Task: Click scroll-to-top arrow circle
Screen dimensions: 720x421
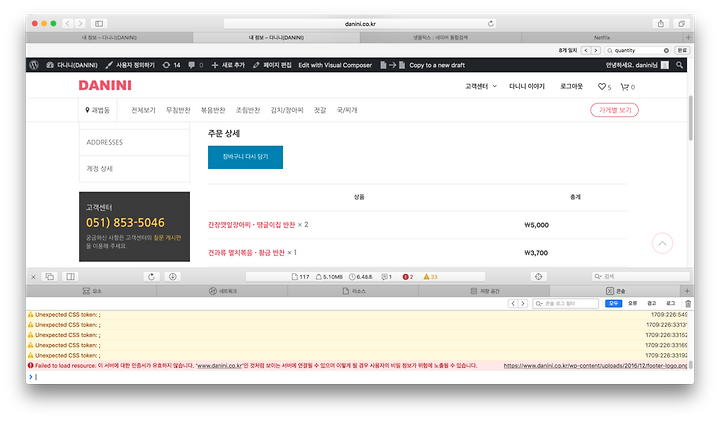Action: 662,243
